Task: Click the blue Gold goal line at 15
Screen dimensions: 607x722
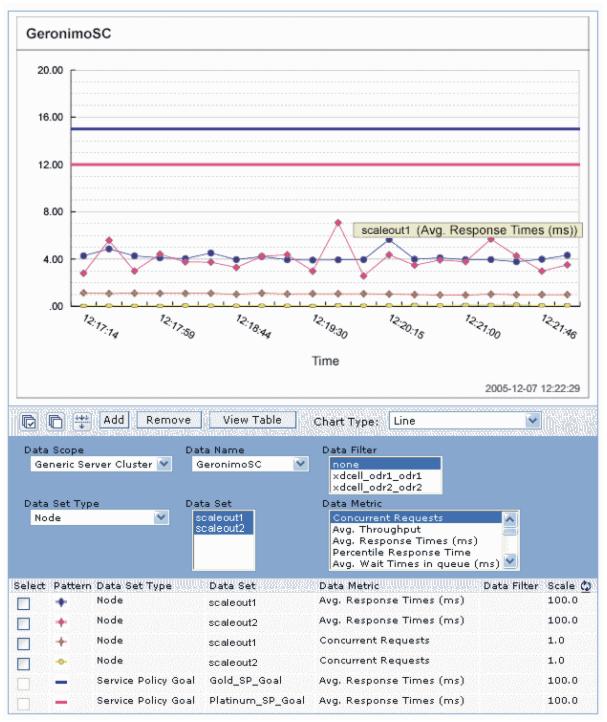Action: click(x=325, y=129)
